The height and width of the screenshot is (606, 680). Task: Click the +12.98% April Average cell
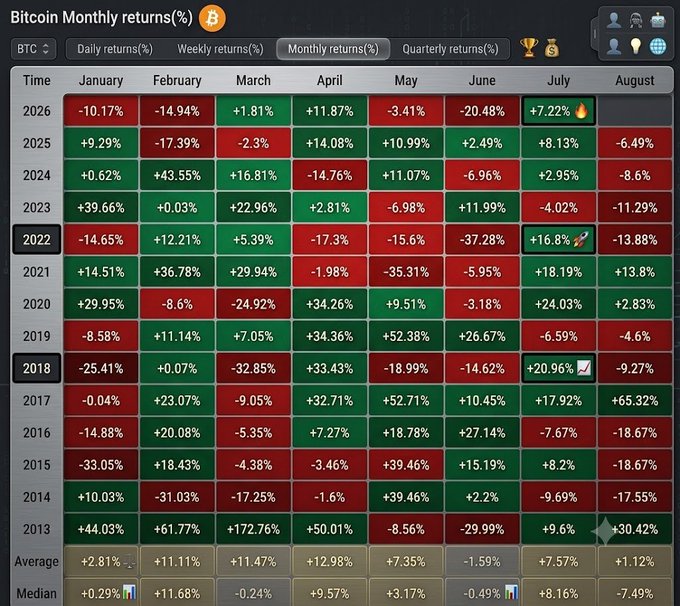click(x=330, y=561)
